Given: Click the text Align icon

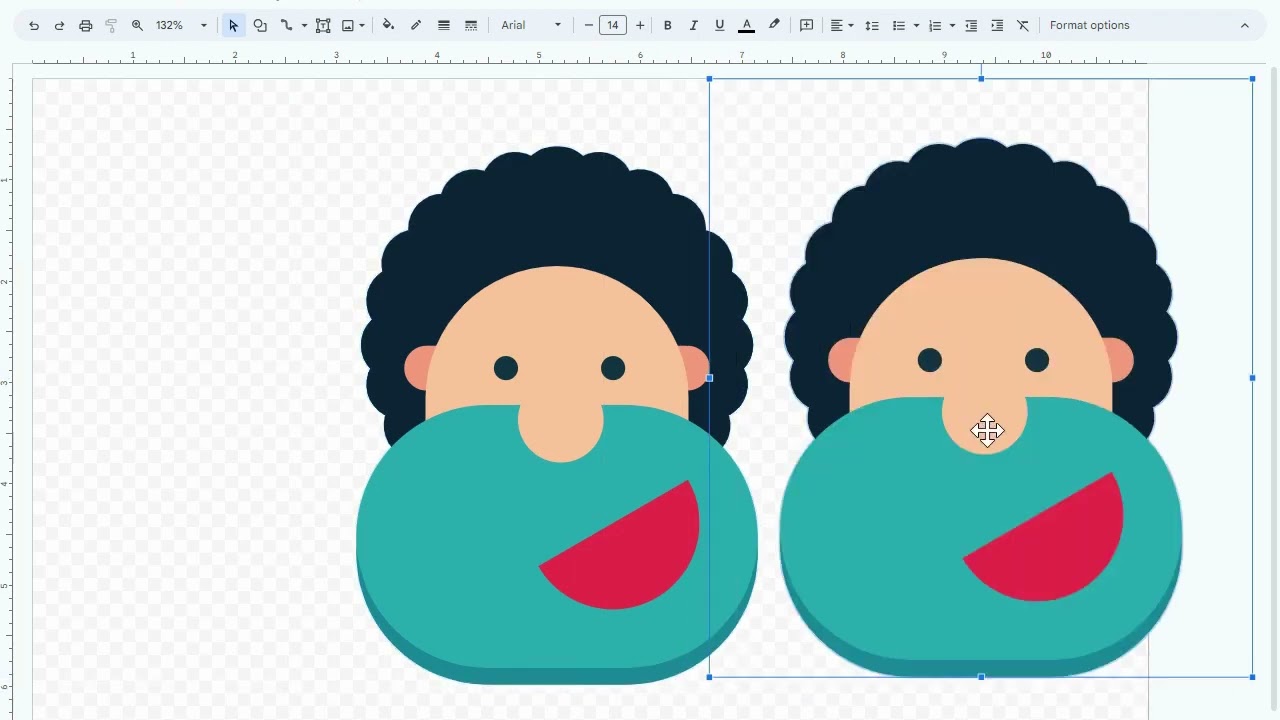Looking at the screenshot, I should click(x=837, y=25).
